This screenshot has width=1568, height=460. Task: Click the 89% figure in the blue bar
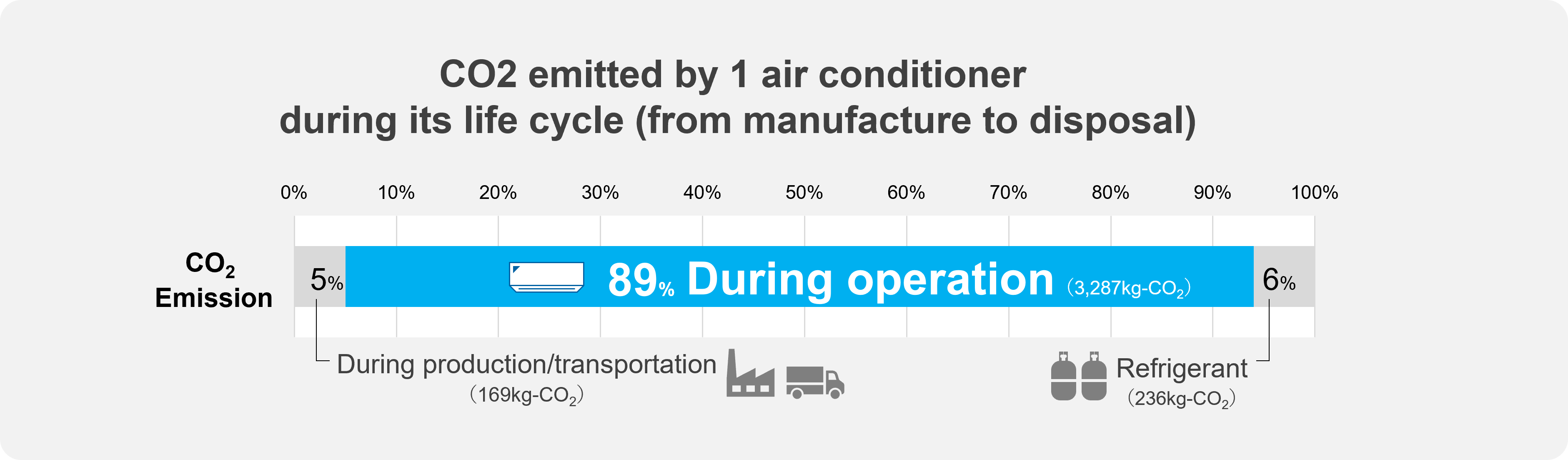click(x=640, y=281)
